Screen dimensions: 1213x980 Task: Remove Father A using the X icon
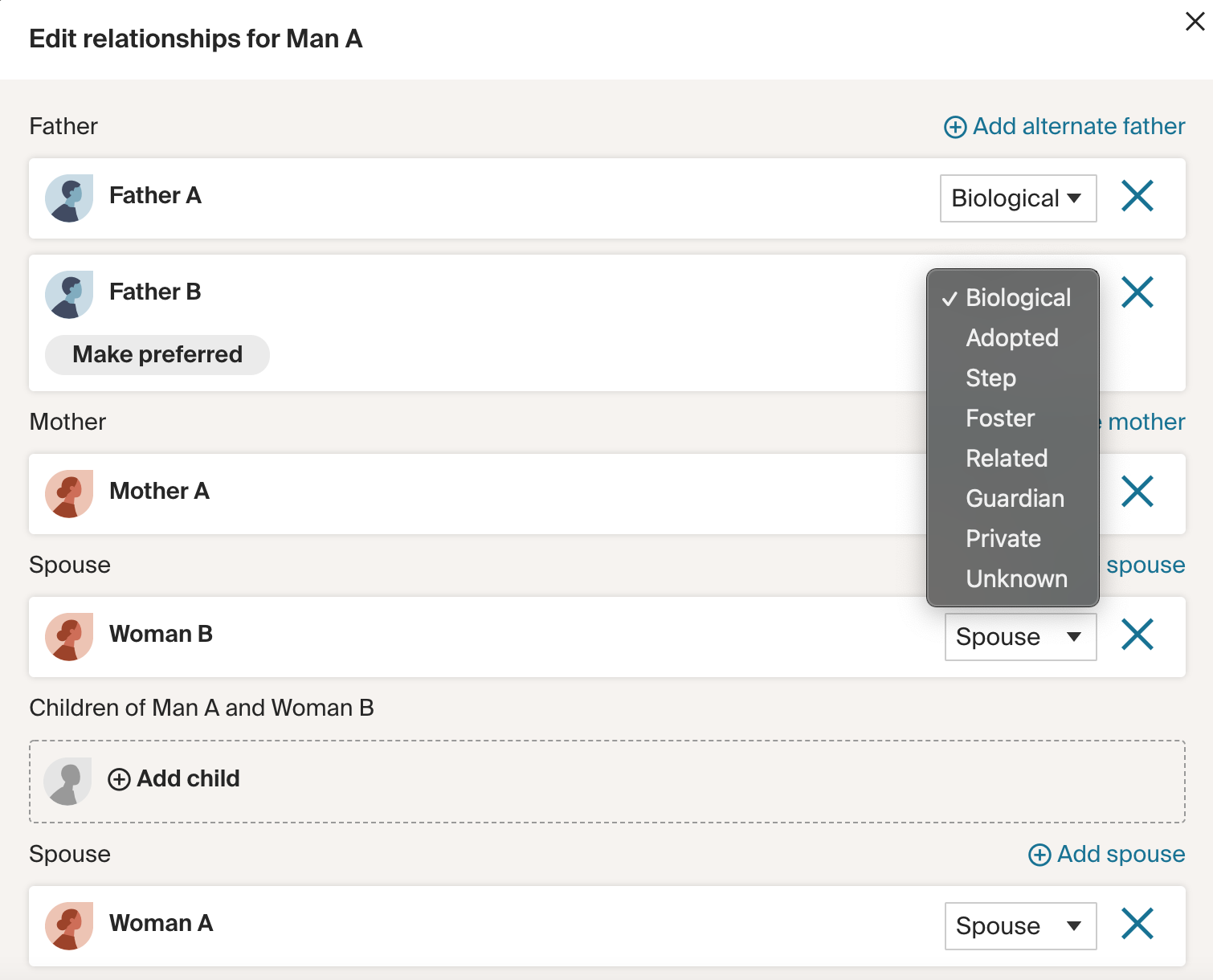[x=1137, y=196]
